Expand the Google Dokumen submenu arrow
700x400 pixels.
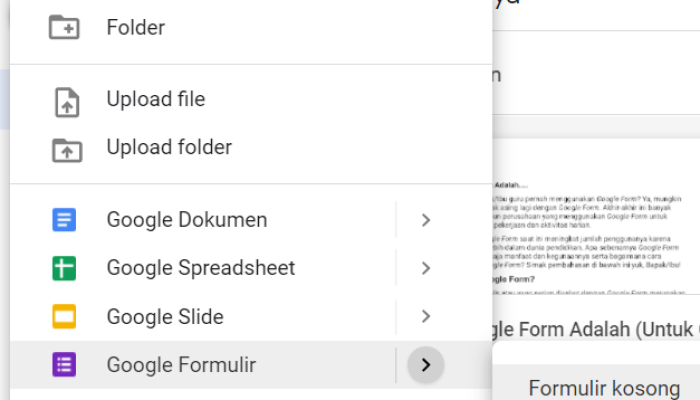point(426,220)
